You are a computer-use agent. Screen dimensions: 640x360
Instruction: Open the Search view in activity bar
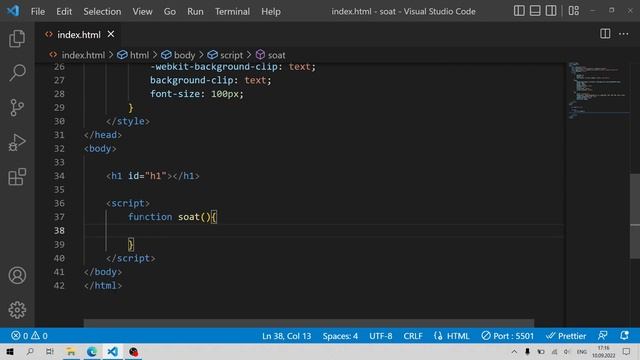click(17, 73)
